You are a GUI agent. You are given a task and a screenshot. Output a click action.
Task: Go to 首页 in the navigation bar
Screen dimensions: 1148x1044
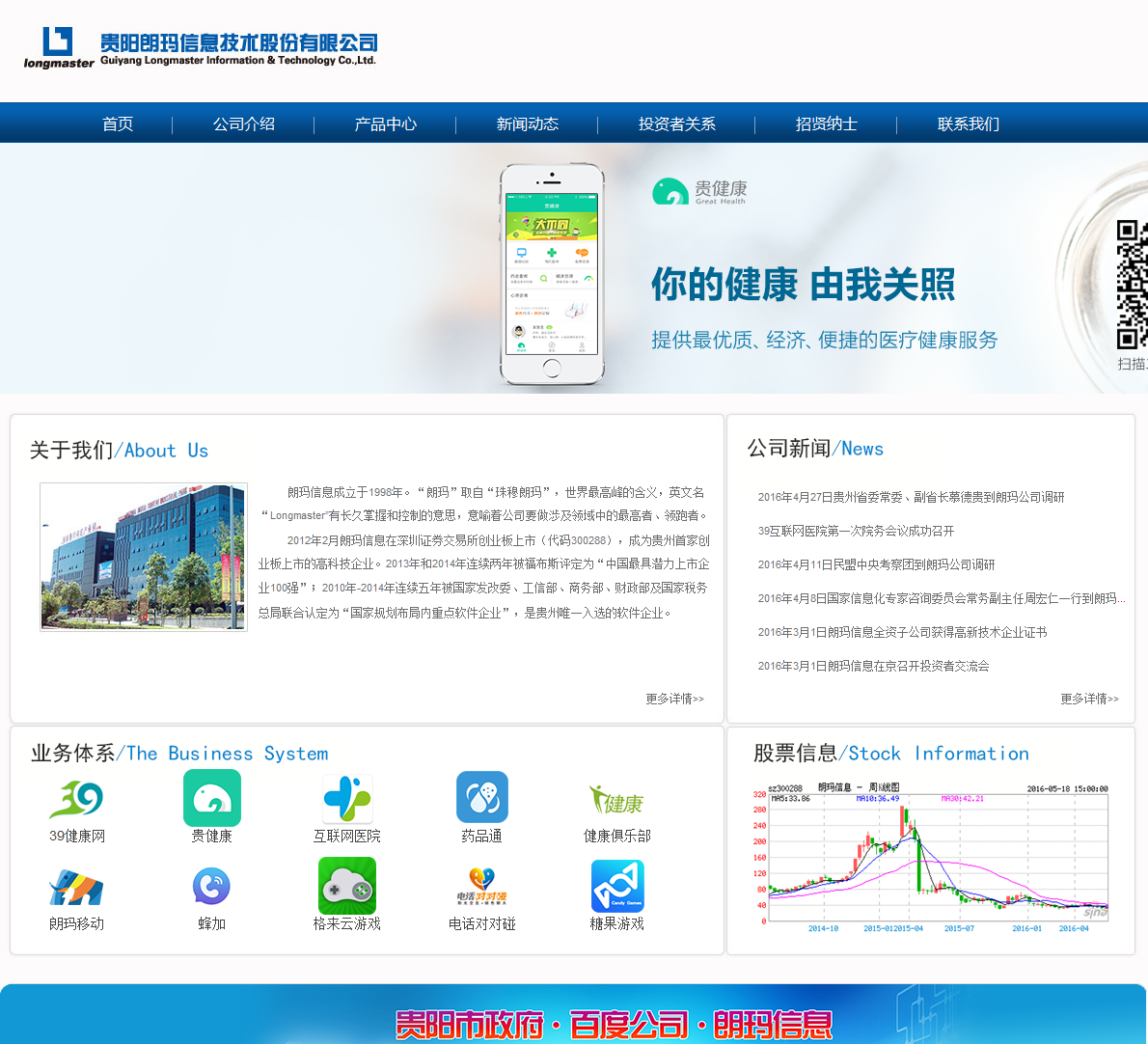118,124
